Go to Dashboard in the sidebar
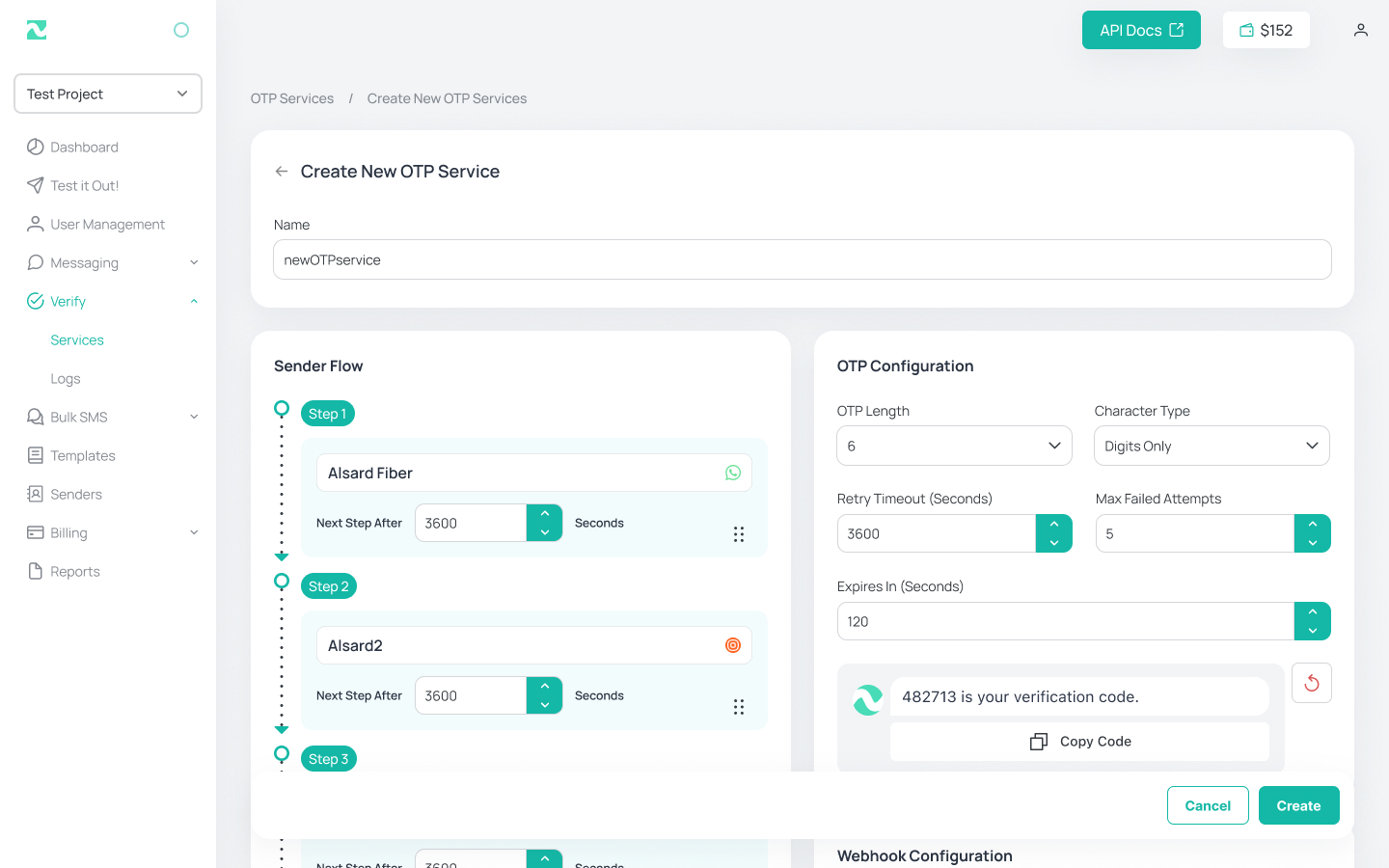The width and height of the screenshot is (1389, 868). point(84,147)
